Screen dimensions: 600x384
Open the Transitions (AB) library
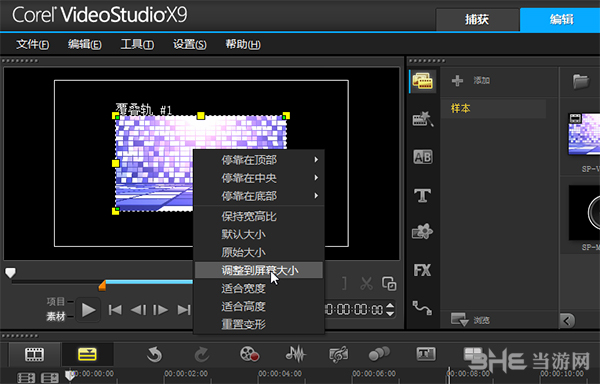pyautogui.click(x=422, y=157)
